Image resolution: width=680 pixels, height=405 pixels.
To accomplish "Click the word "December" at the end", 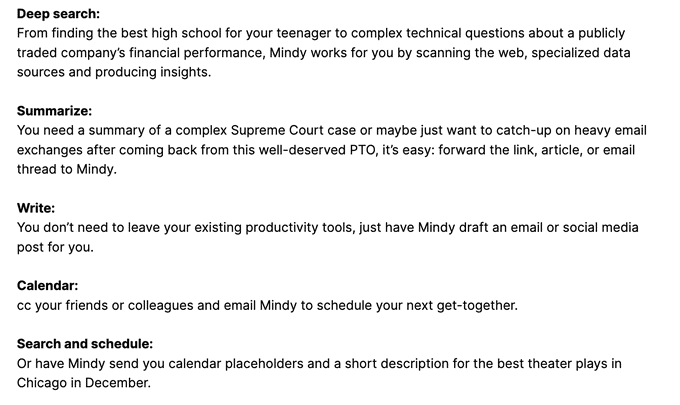I will pyautogui.click(x=116, y=383).
